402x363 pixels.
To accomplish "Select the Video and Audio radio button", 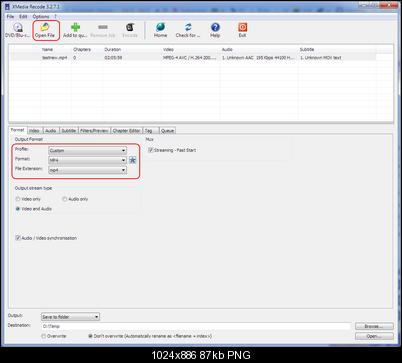I will tap(18, 209).
